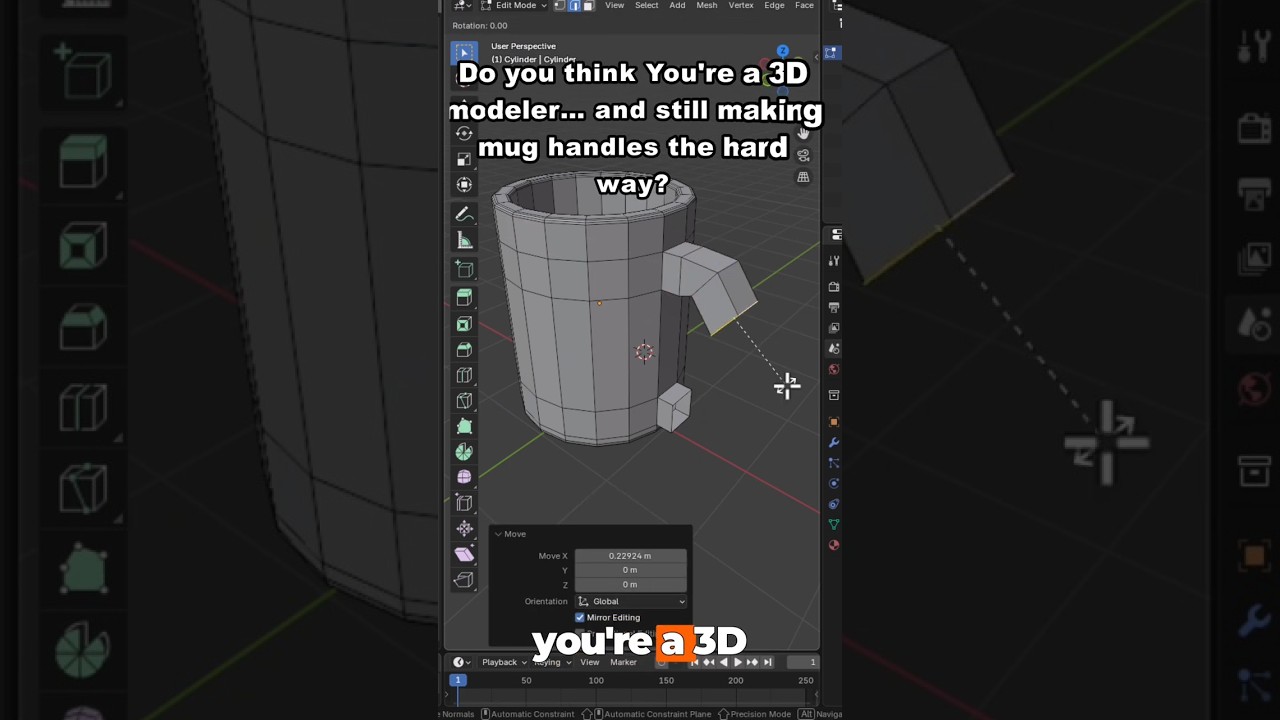Click the timeline current frame field
Screen dimensions: 1280x720
[801, 662]
